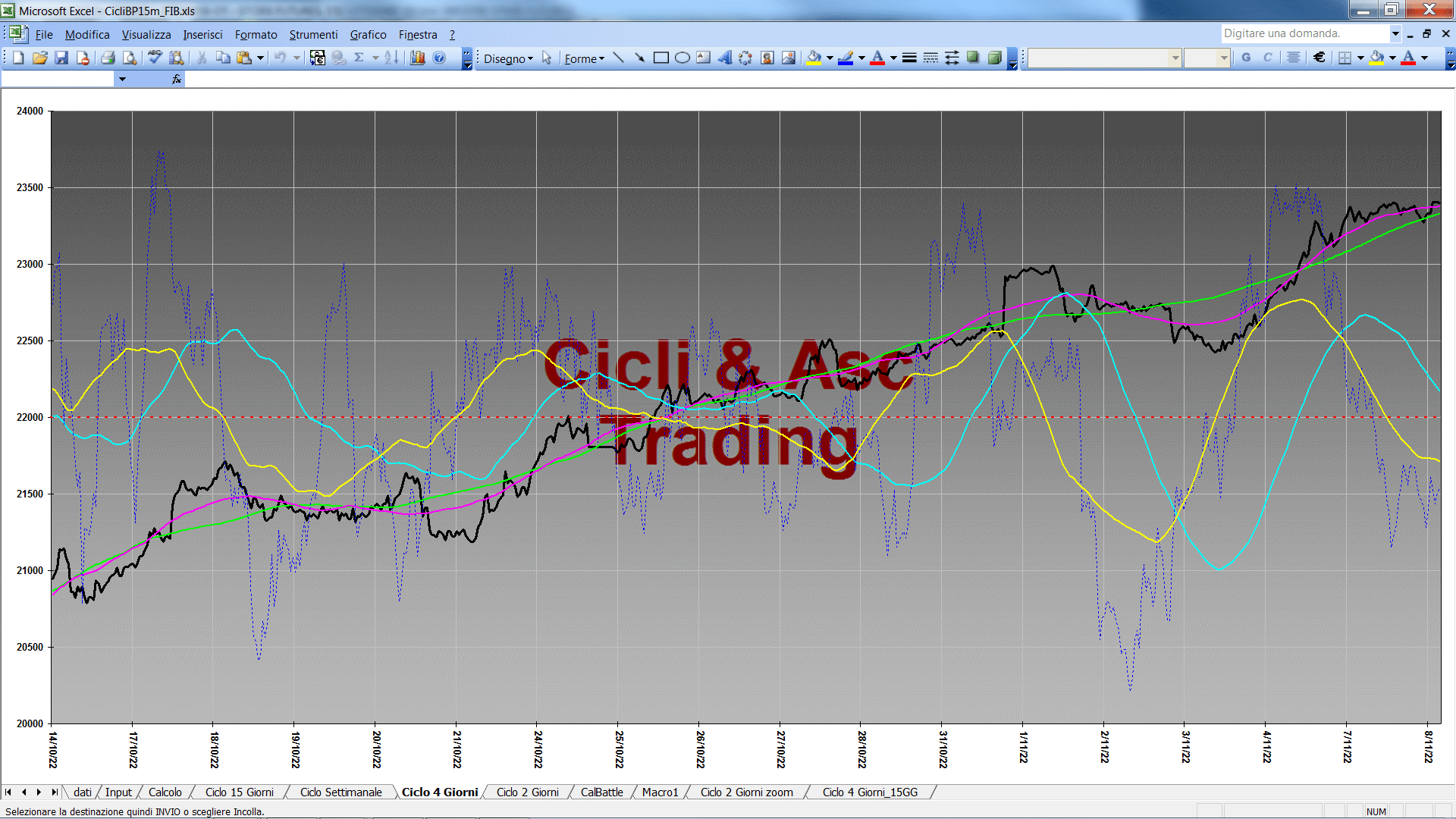Viewport: 1456px width, 819px height.
Task: Open the Modifica menu
Action: [x=87, y=35]
